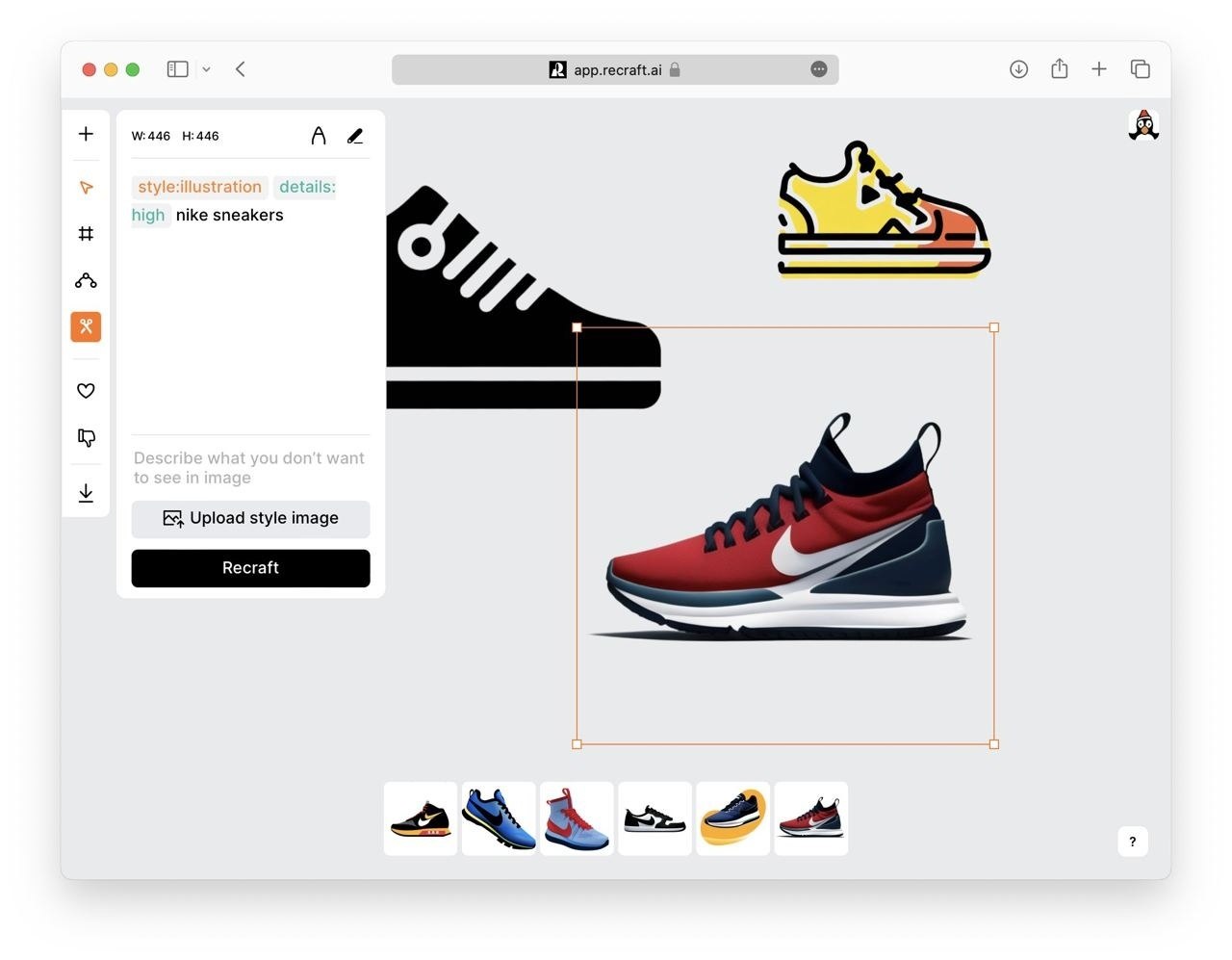Click the top-left selection handle
Image resolution: width=1232 pixels, height=960 pixels.
577,327
